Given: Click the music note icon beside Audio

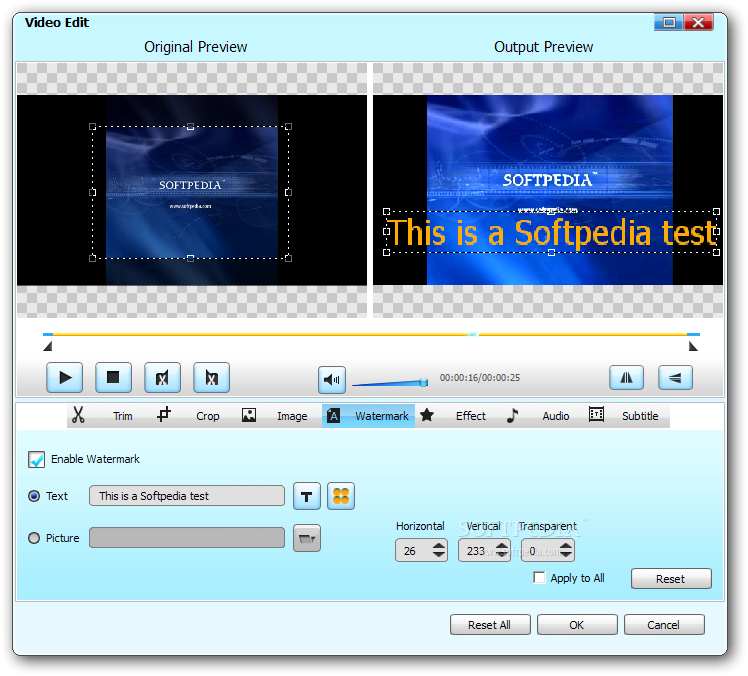Looking at the screenshot, I should [x=512, y=415].
